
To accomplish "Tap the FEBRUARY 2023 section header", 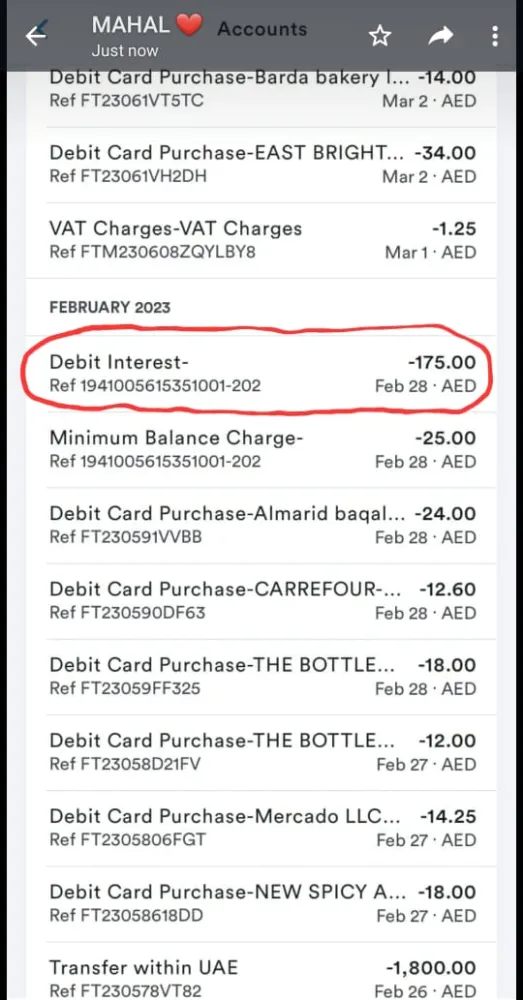I will pyautogui.click(x=110, y=308).
